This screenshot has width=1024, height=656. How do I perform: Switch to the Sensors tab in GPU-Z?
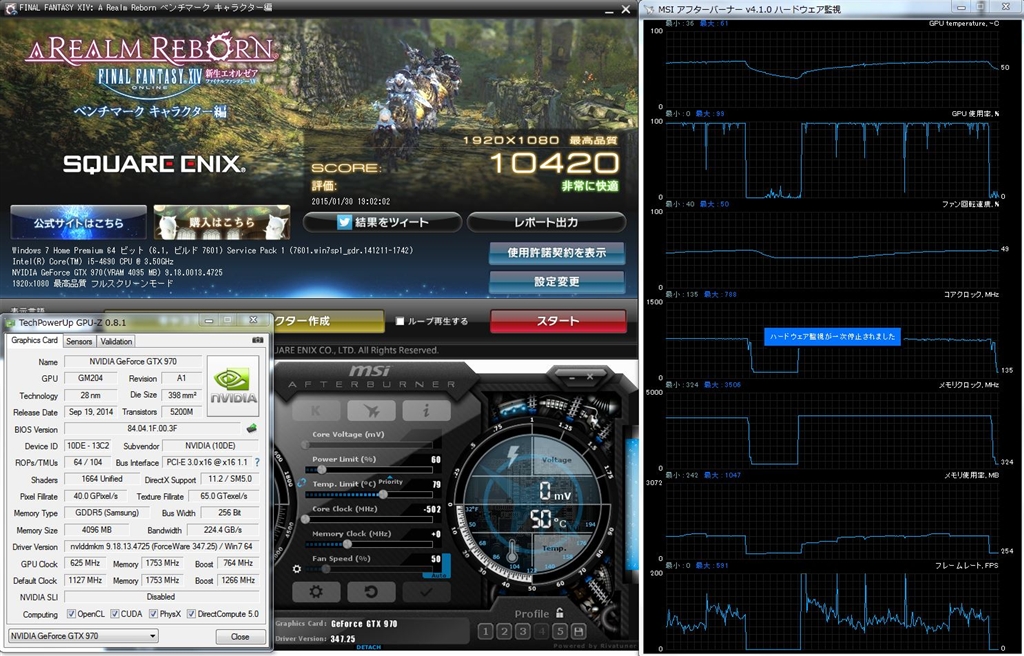79,341
